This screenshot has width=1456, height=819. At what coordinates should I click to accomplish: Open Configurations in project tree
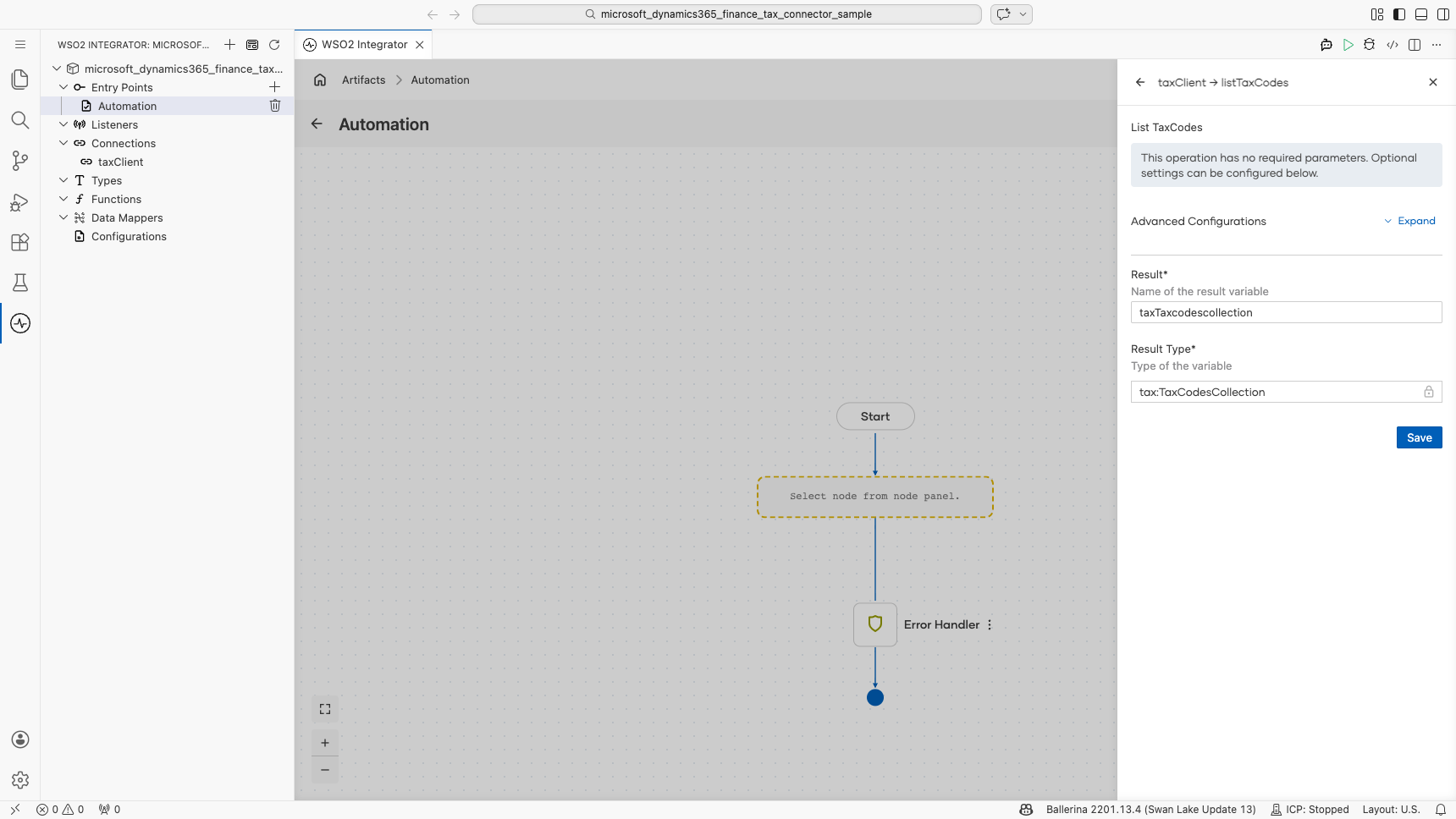129,236
